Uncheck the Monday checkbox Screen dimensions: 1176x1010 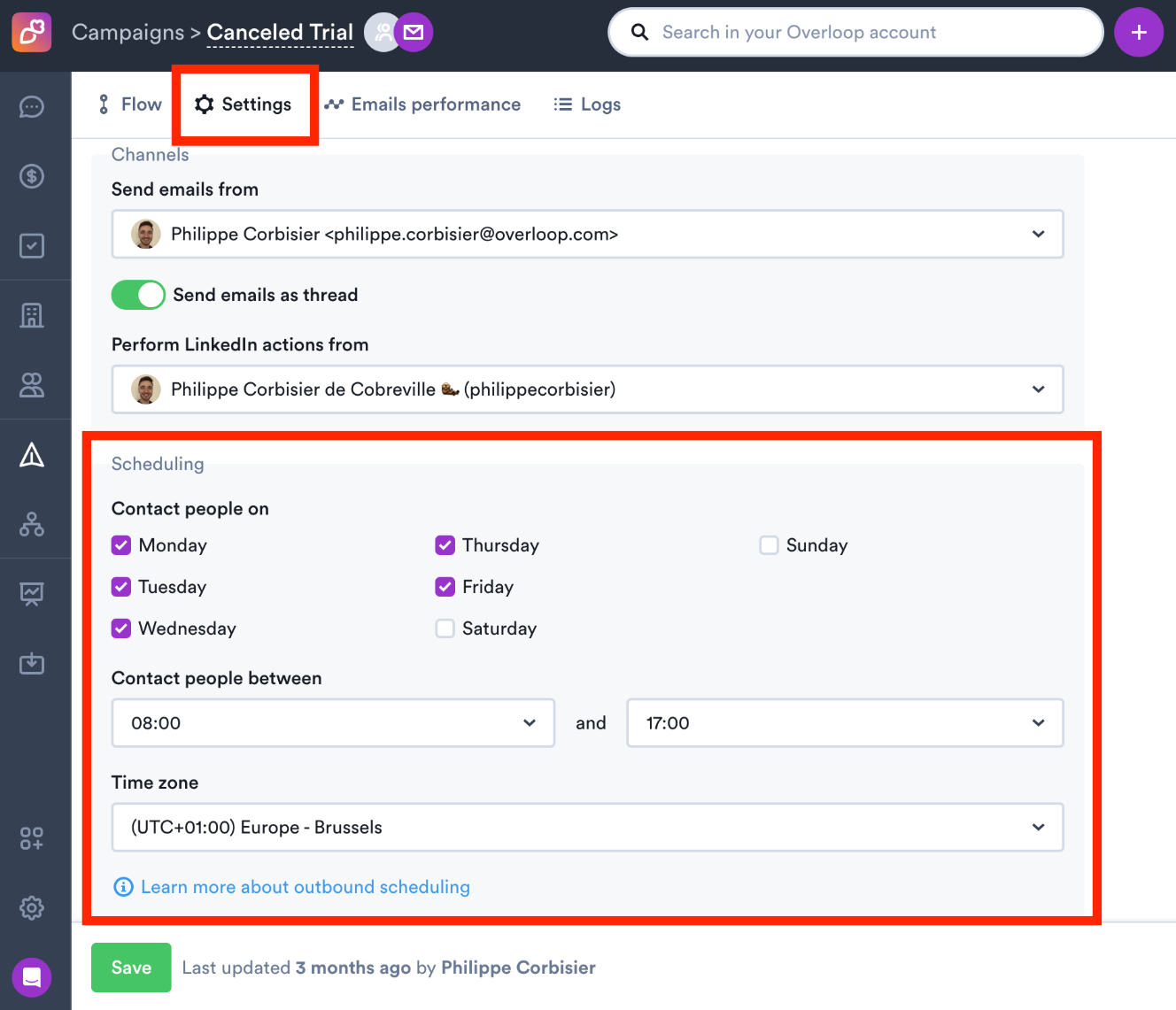pyautogui.click(x=121, y=545)
